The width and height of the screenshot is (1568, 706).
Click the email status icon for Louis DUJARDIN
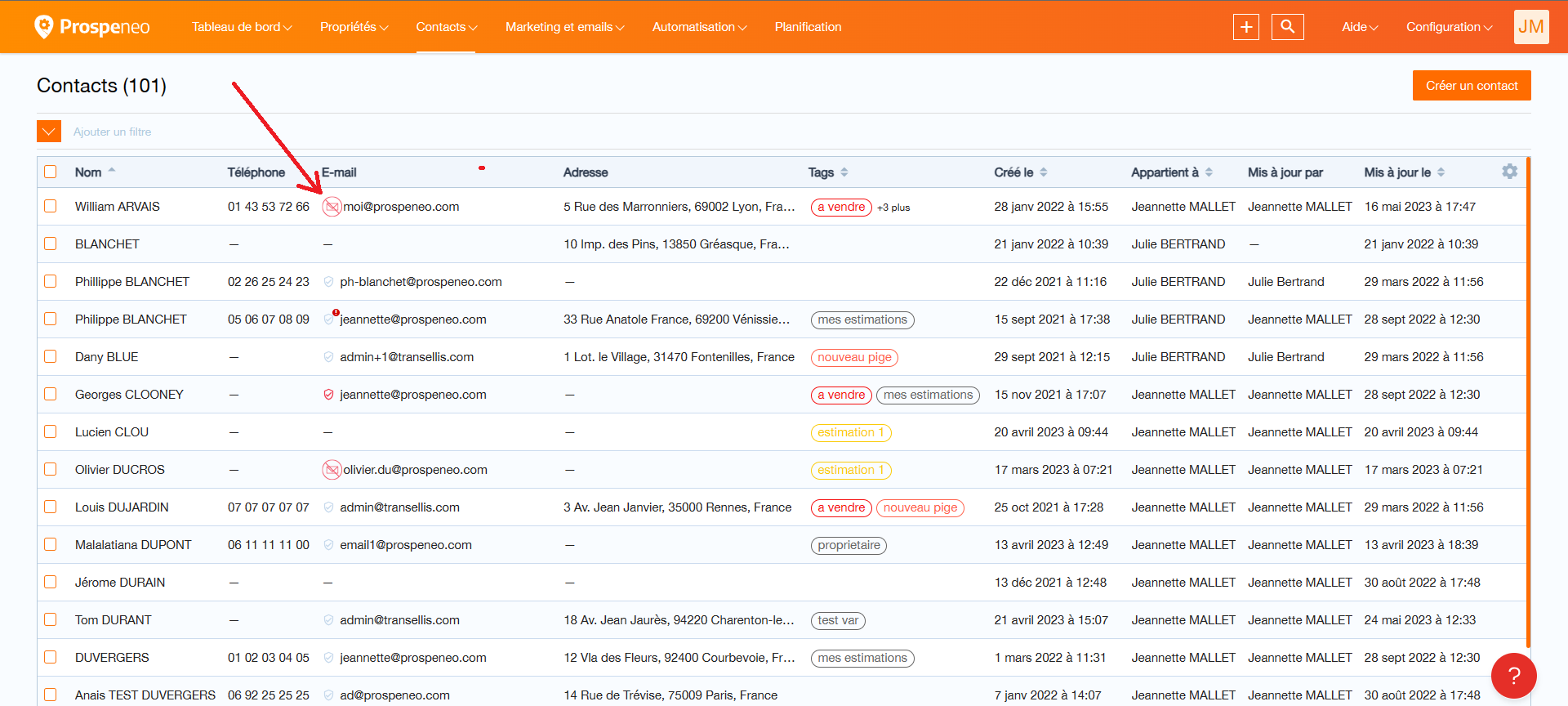328,507
